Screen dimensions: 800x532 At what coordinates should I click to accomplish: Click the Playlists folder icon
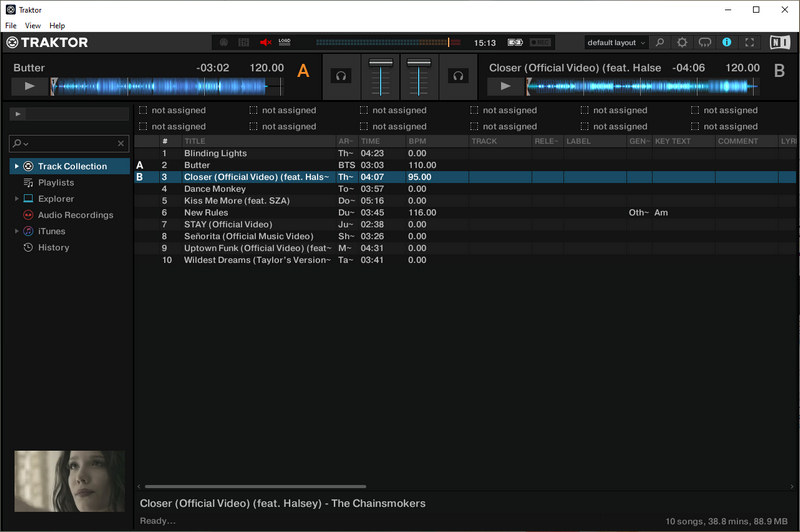29,183
